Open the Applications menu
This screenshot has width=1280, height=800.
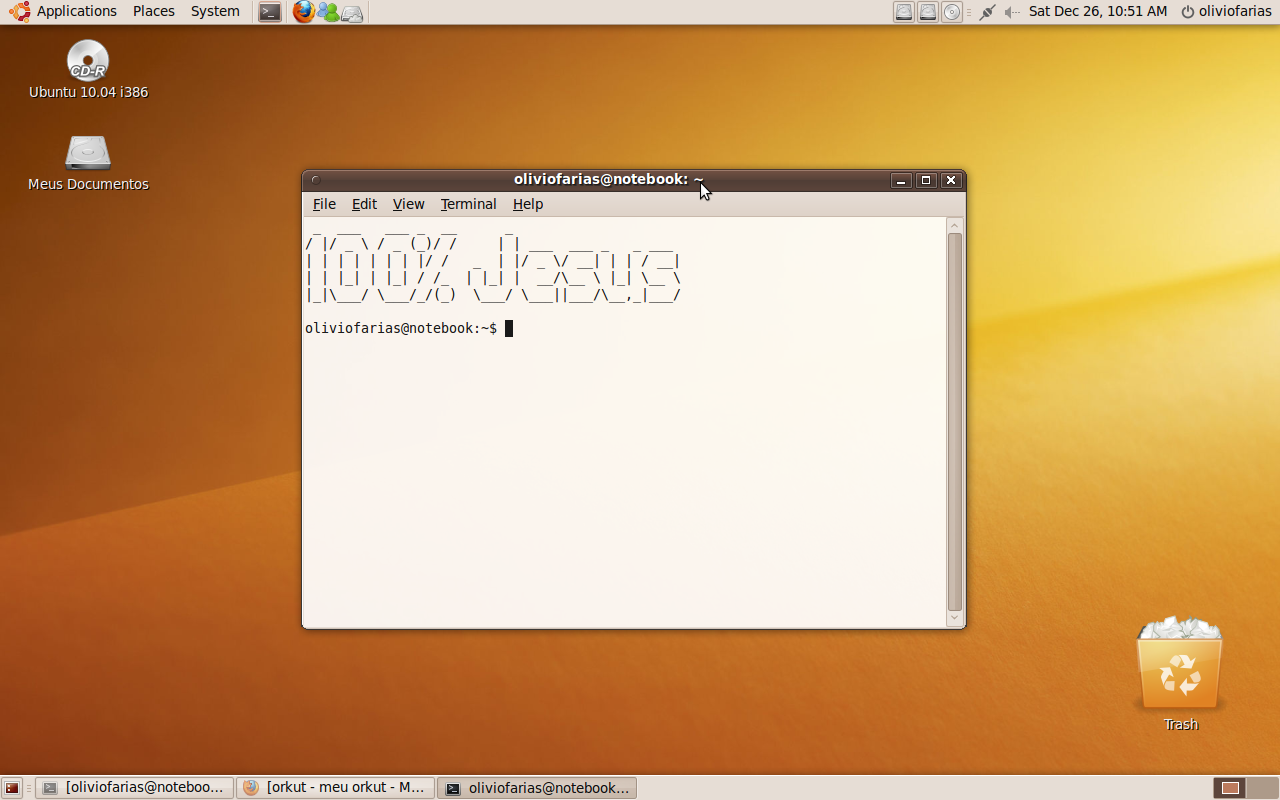click(x=64, y=11)
